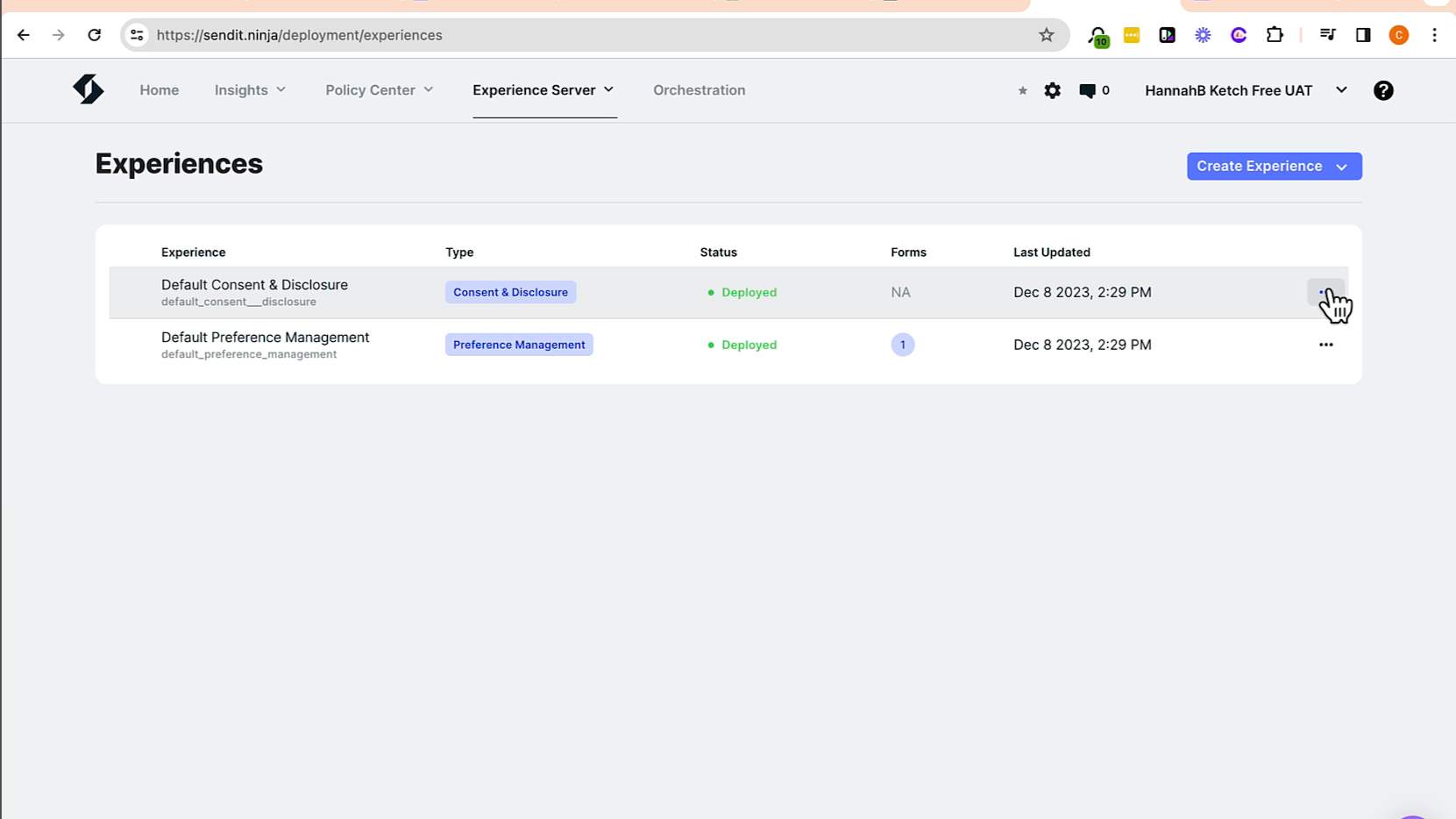Reload the page in browser
The height and width of the screenshot is (819, 1456).
pos(94,35)
